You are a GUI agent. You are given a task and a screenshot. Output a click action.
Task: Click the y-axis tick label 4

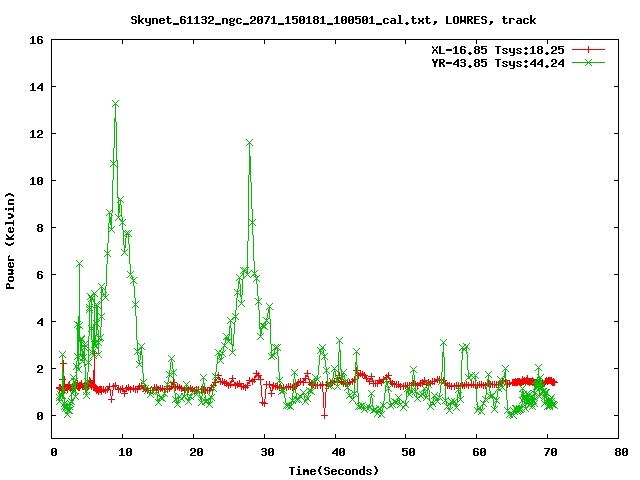40,322
